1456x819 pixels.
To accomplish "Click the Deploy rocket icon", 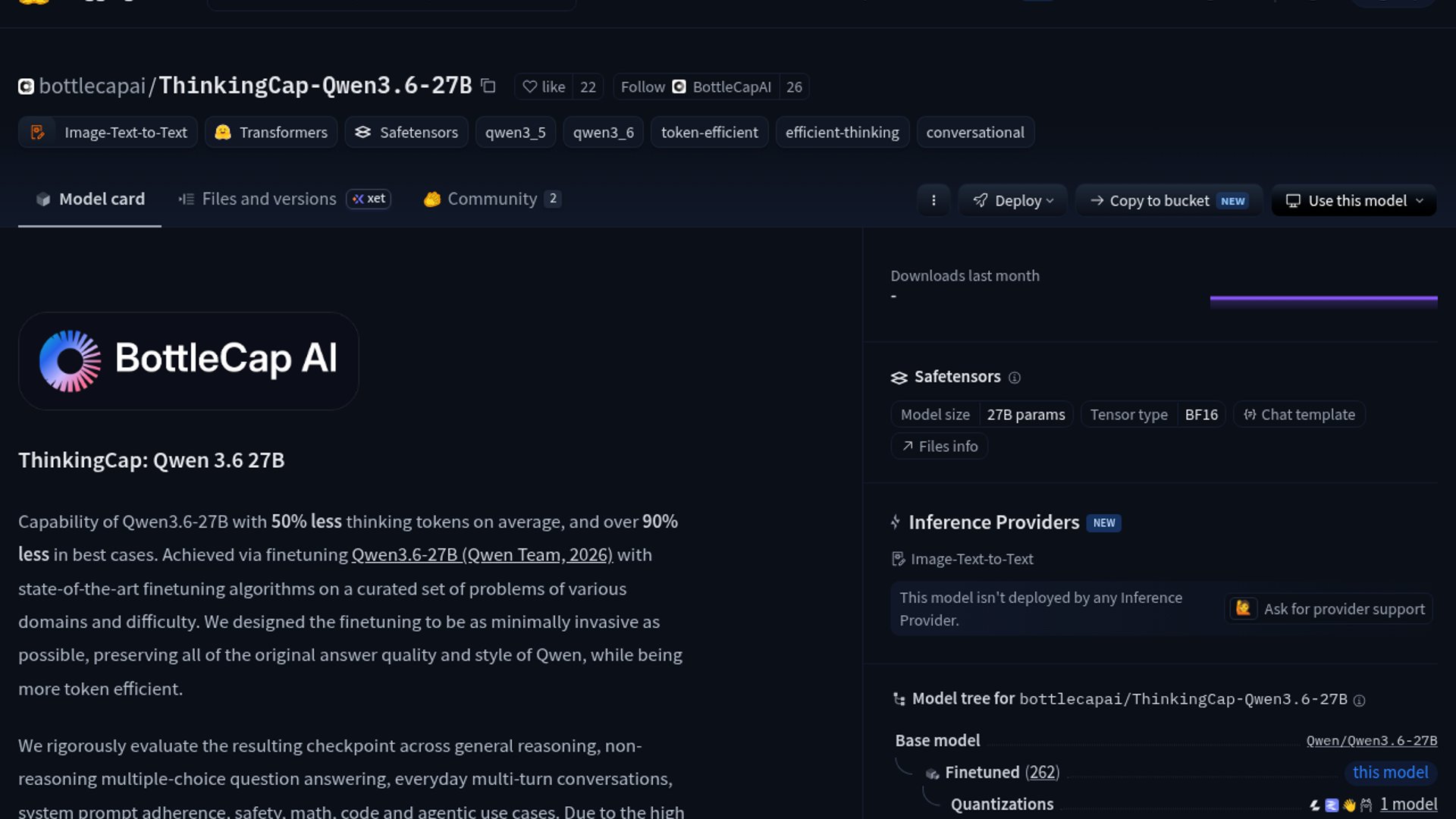I will coord(981,200).
